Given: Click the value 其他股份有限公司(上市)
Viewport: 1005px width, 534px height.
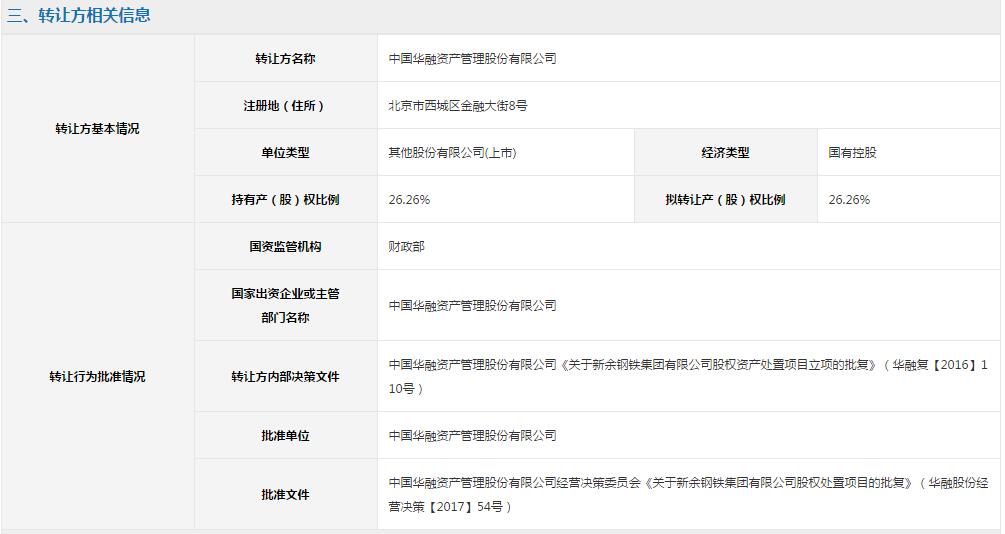Looking at the screenshot, I should click(452, 153).
